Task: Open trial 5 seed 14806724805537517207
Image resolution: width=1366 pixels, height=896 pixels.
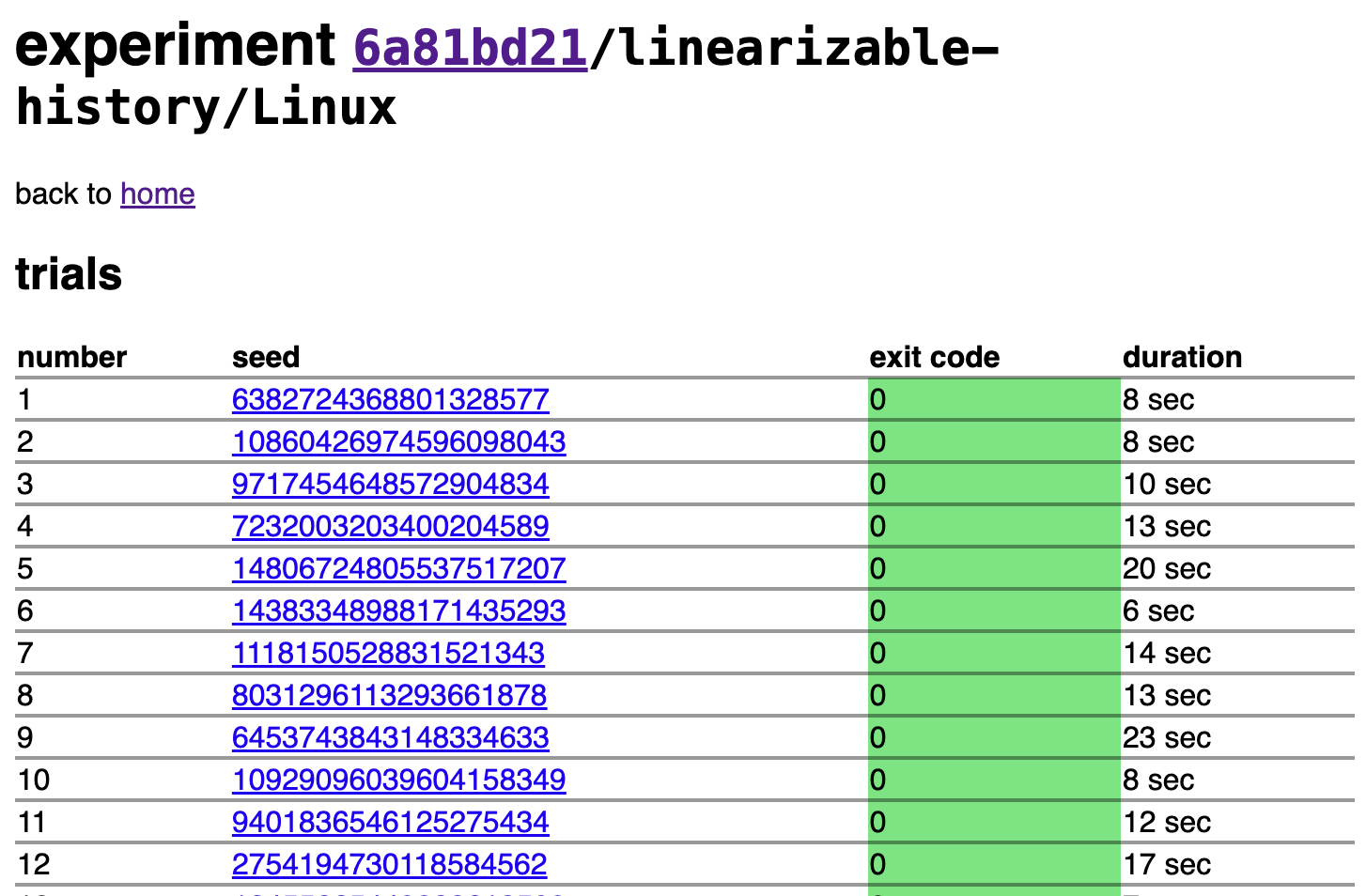Action: [x=398, y=569]
